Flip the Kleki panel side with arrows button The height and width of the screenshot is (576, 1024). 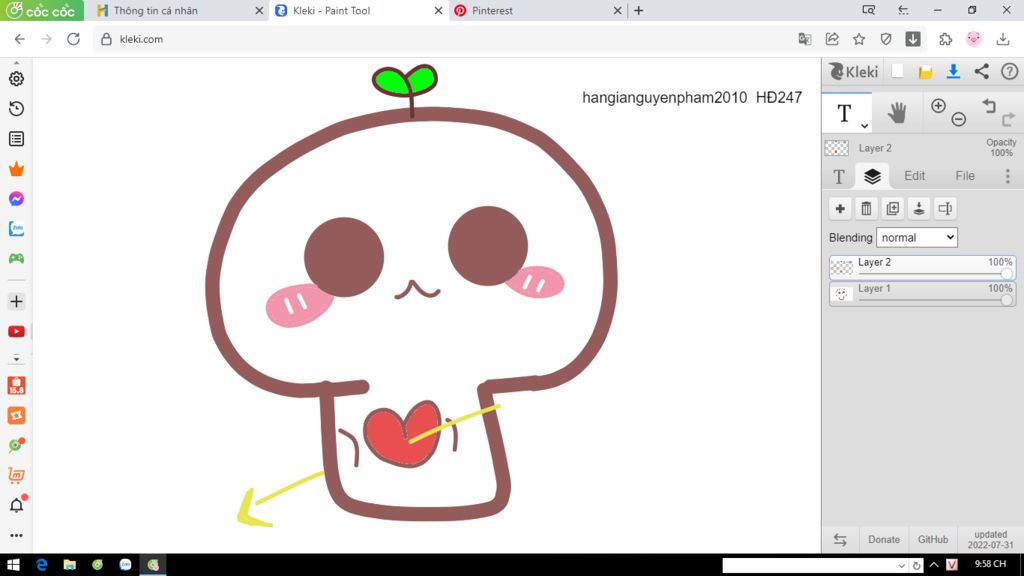[x=840, y=540]
